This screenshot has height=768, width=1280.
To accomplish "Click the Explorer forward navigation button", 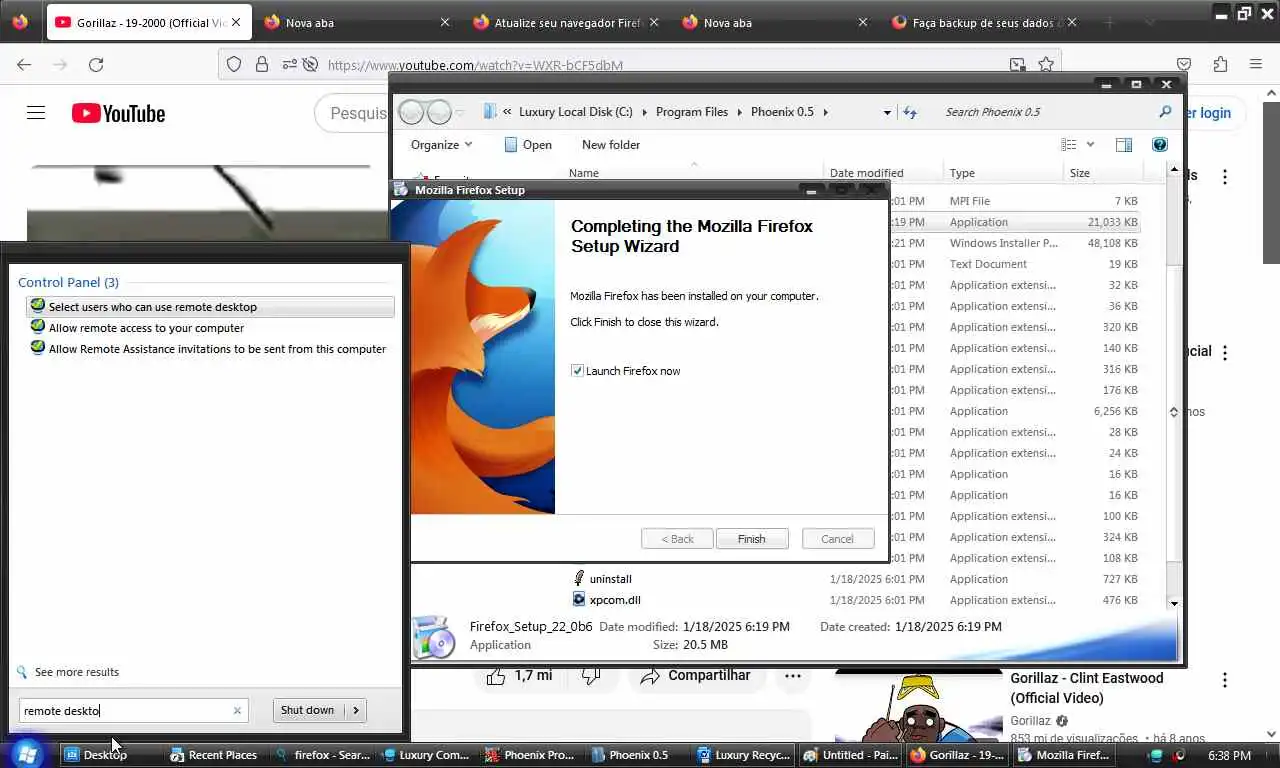I will tap(440, 112).
